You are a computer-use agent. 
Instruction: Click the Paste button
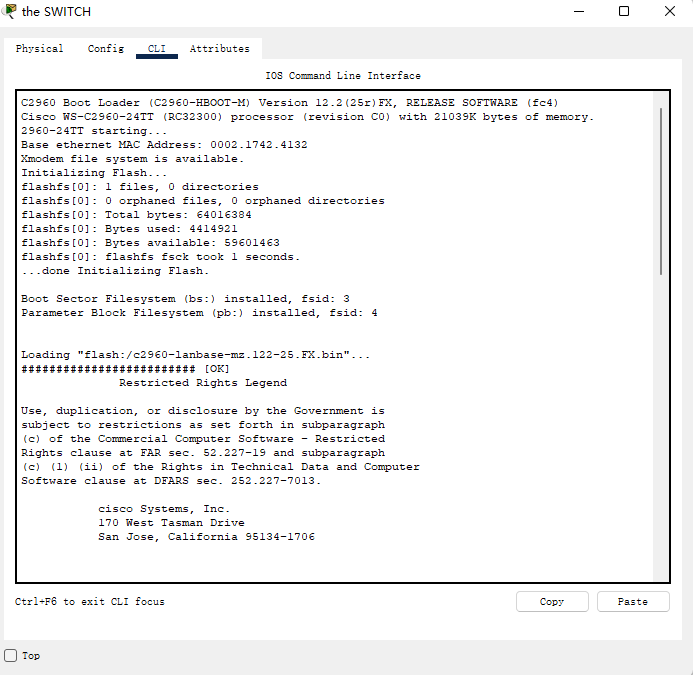[x=633, y=602]
